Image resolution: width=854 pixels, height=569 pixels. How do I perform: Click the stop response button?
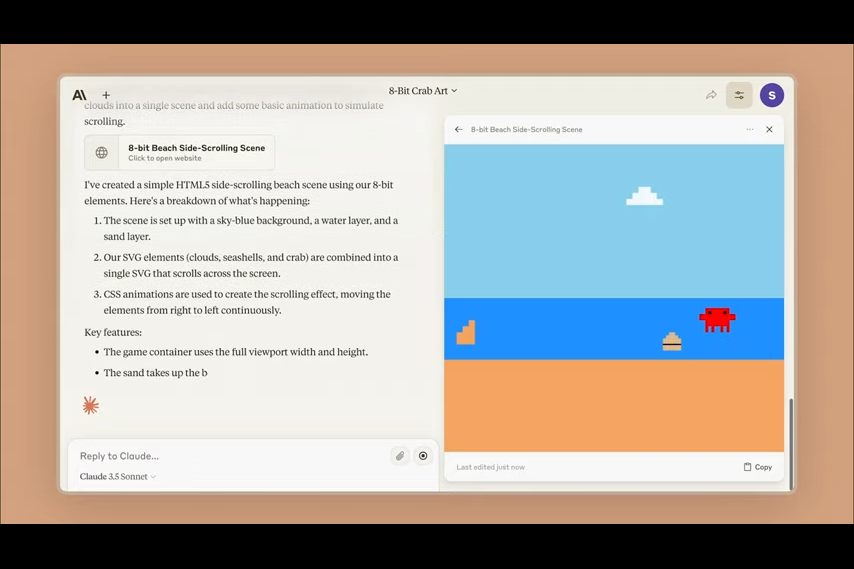423,456
